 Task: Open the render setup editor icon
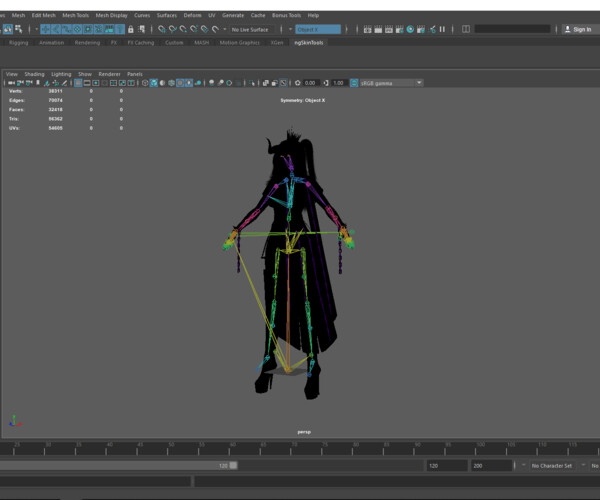pyautogui.click(x=421, y=29)
